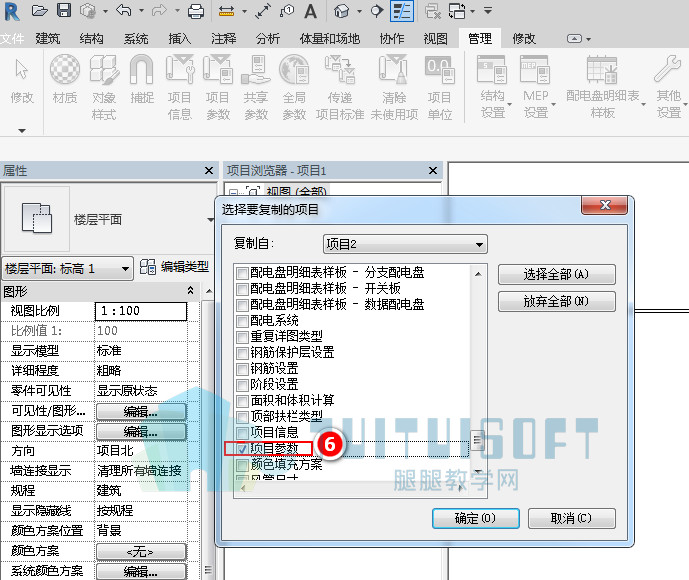This screenshot has width=689, height=580.
Task: Open Project Information (项目信息) tool
Action: pyautogui.click(x=180, y=87)
